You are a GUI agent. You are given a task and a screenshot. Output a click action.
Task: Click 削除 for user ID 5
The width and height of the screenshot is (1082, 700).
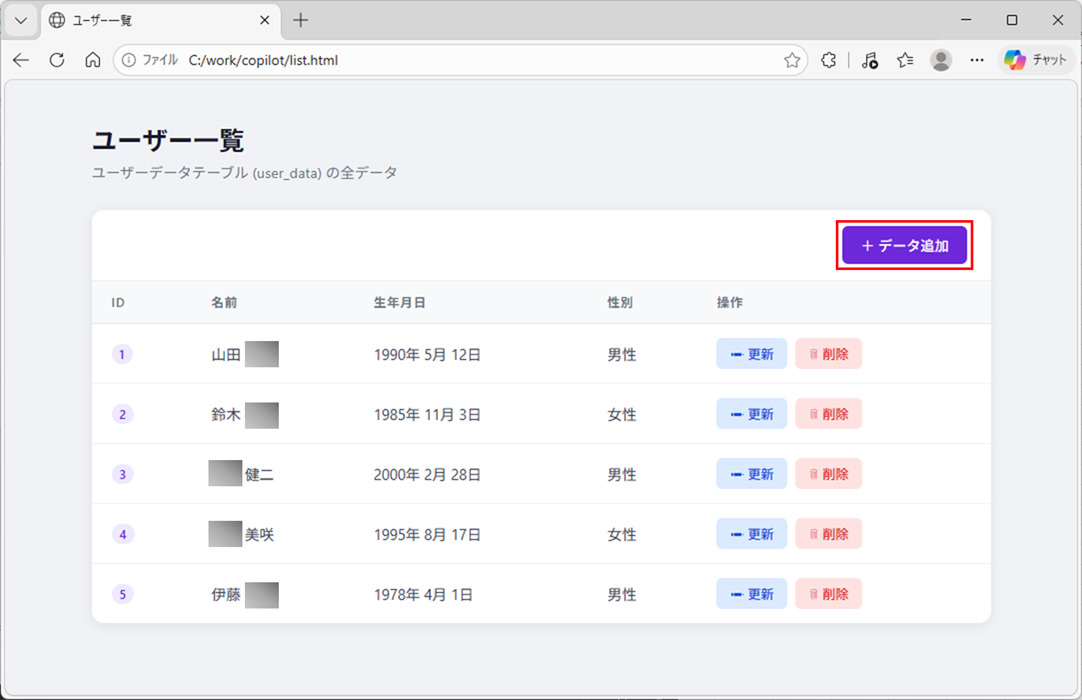(x=828, y=594)
